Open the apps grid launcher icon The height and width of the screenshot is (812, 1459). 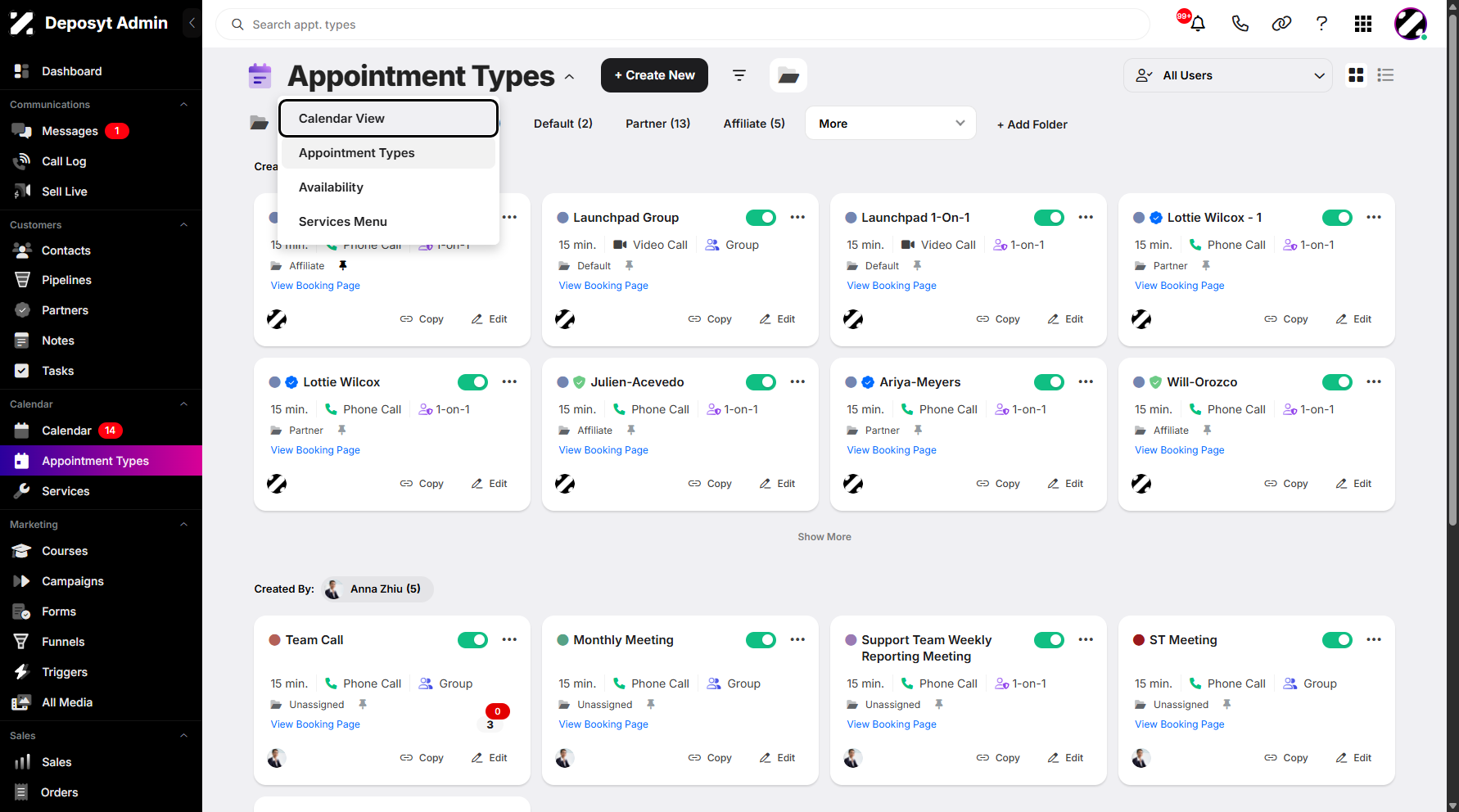click(1363, 24)
